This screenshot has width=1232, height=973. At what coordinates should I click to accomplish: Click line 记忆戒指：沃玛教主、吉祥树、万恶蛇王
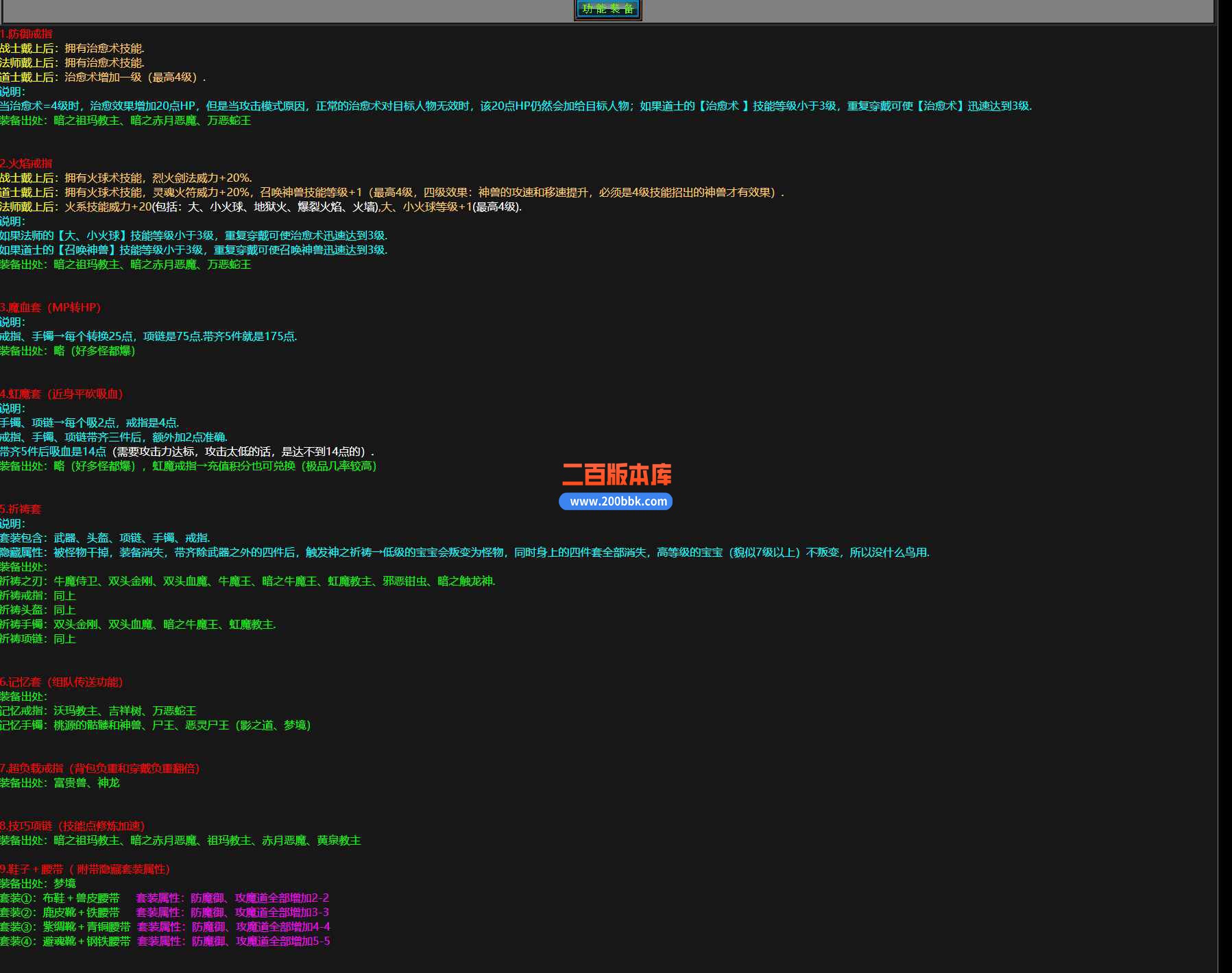click(98, 710)
